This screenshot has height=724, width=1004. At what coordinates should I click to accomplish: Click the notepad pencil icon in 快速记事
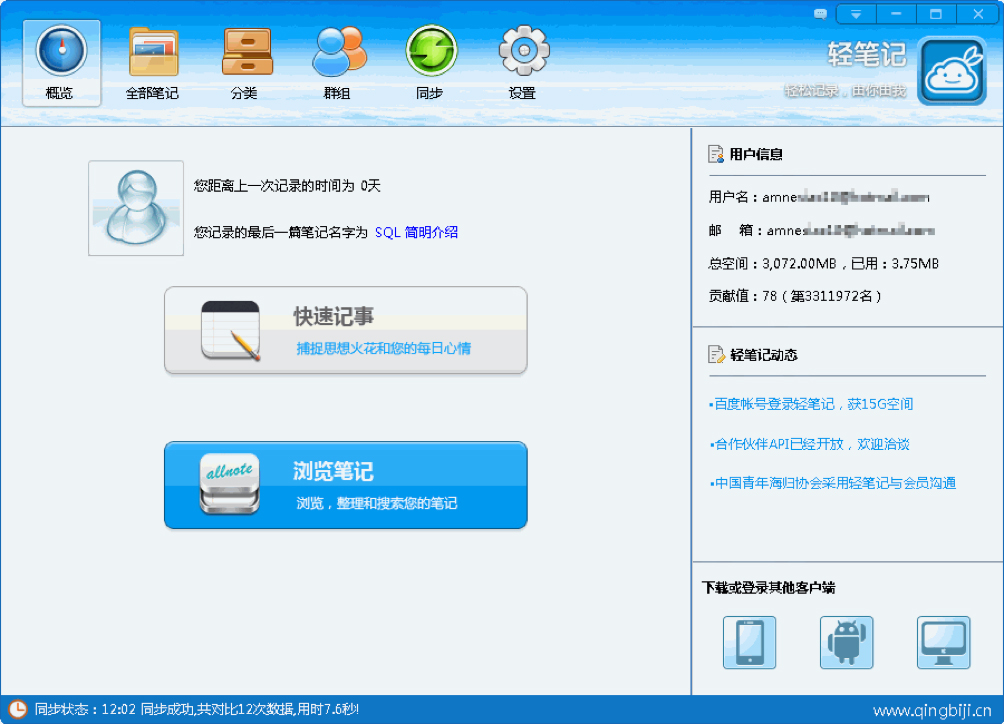pyautogui.click(x=231, y=330)
